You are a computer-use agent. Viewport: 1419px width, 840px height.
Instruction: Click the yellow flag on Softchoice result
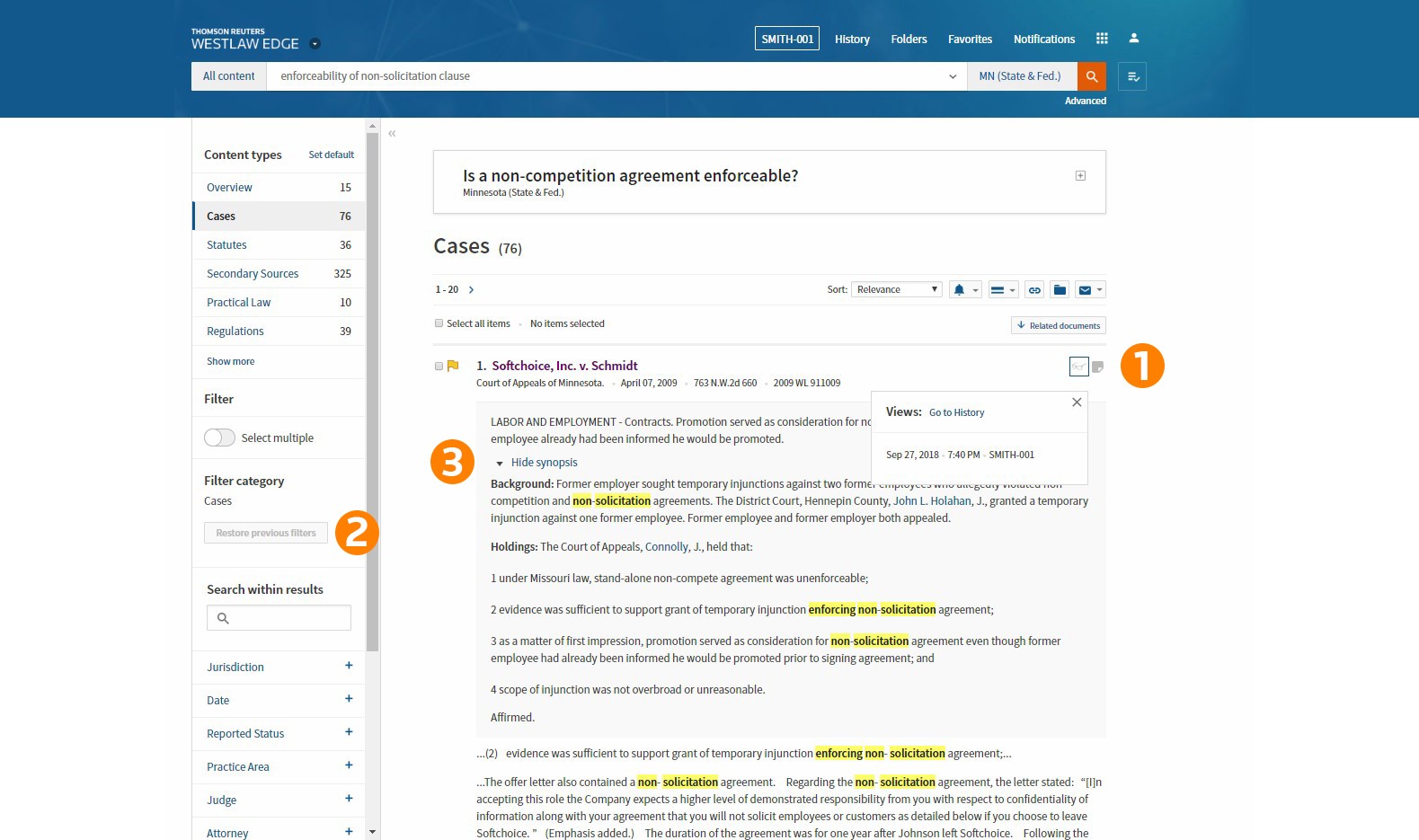pos(453,366)
